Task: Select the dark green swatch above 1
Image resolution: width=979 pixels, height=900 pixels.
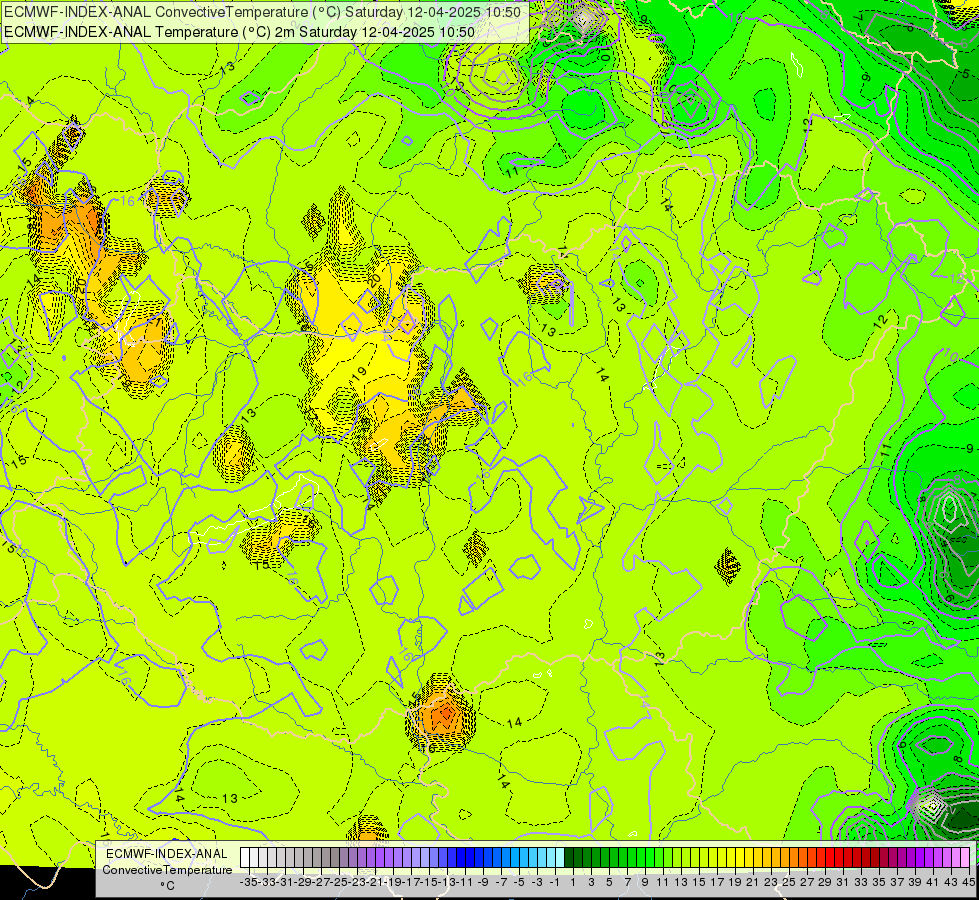Action: (569, 857)
